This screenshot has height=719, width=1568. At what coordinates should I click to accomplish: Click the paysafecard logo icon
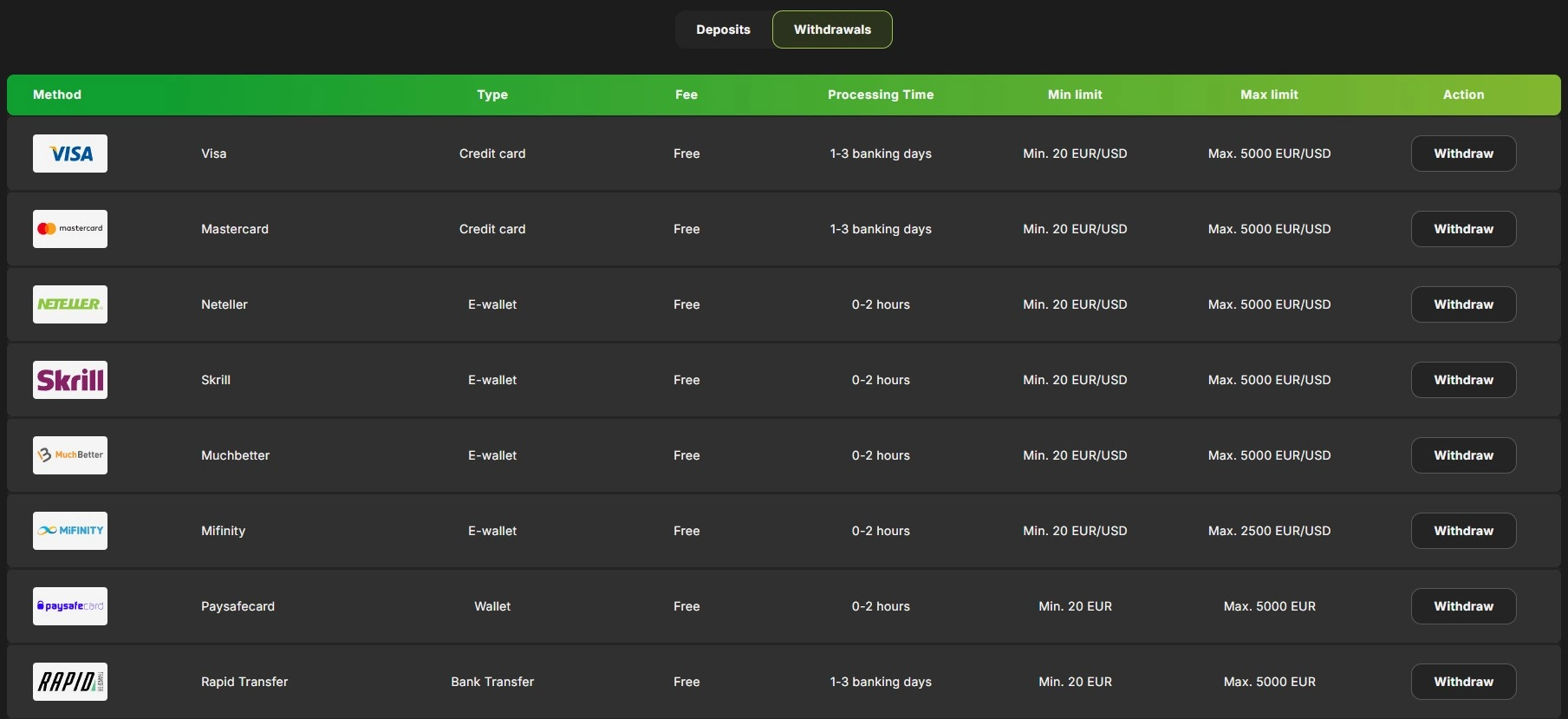[70, 606]
